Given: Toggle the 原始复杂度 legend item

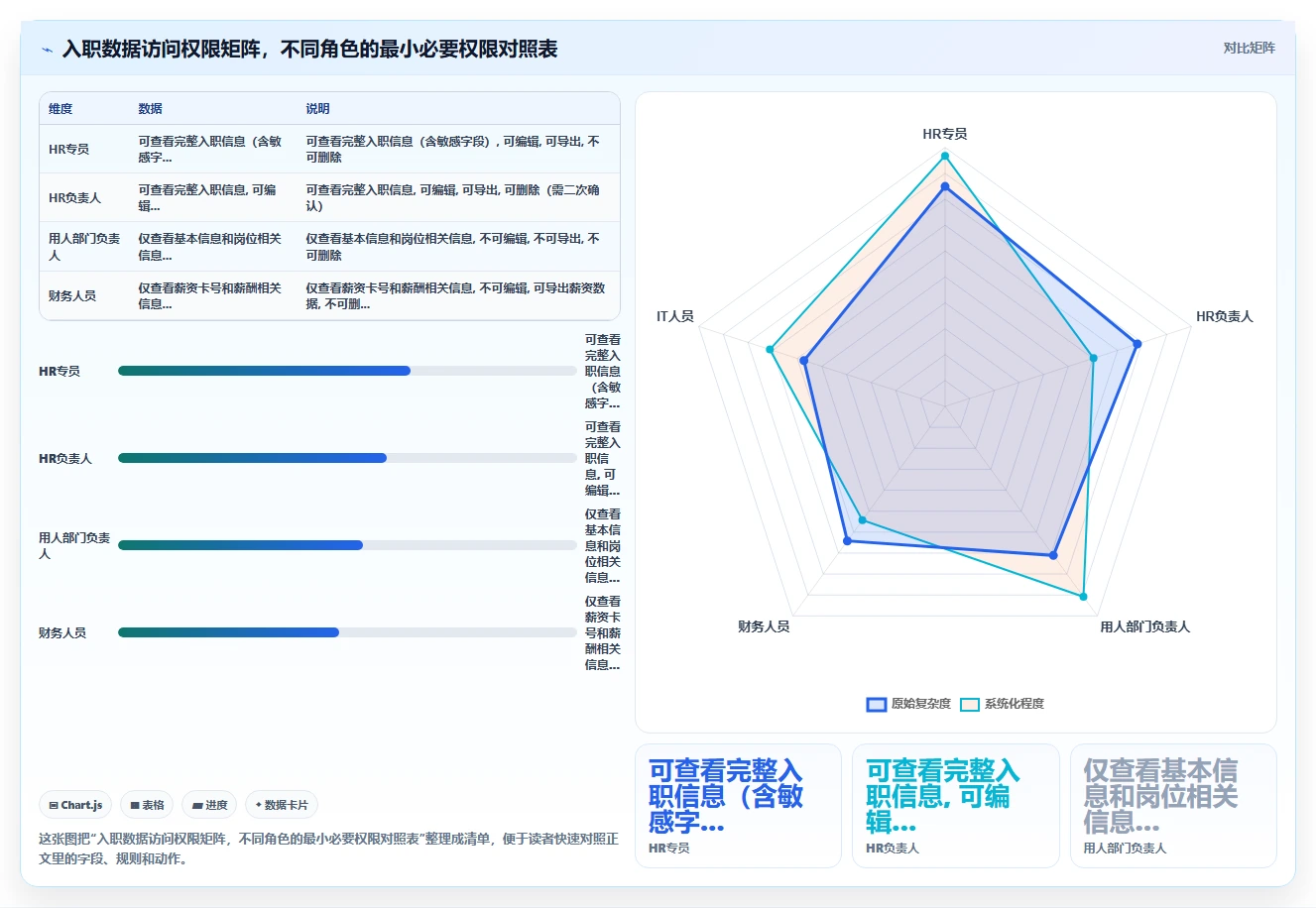Looking at the screenshot, I should coord(908,704).
